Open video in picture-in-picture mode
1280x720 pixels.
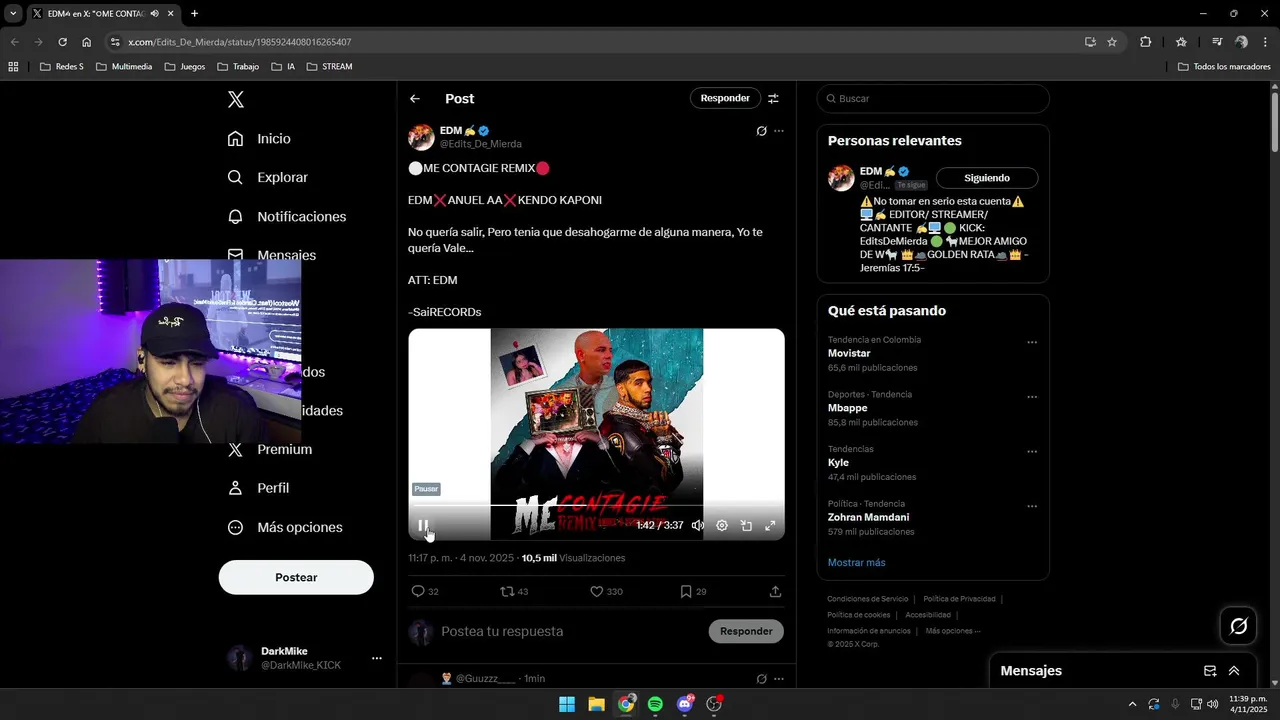click(x=746, y=526)
